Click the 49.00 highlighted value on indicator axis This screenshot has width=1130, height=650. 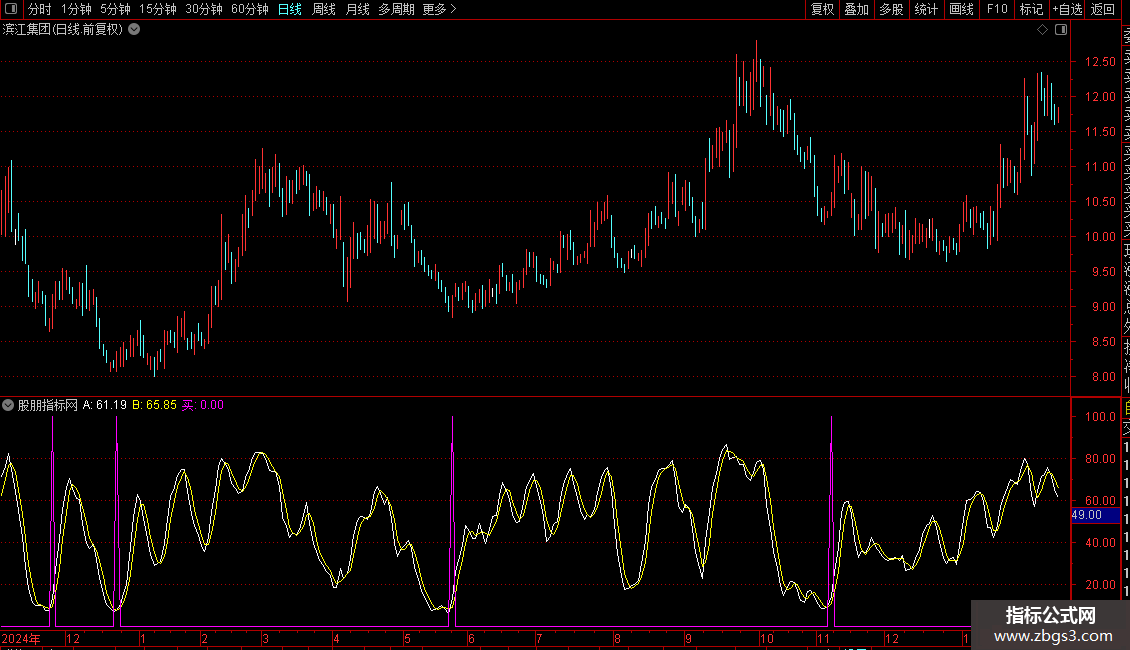[1095, 515]
